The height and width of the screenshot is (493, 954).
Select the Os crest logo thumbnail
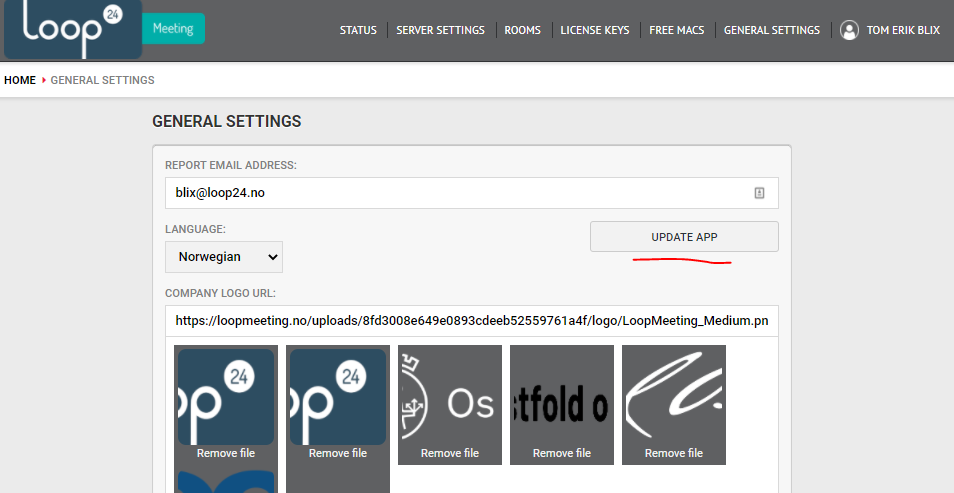(x=450, y=397)
